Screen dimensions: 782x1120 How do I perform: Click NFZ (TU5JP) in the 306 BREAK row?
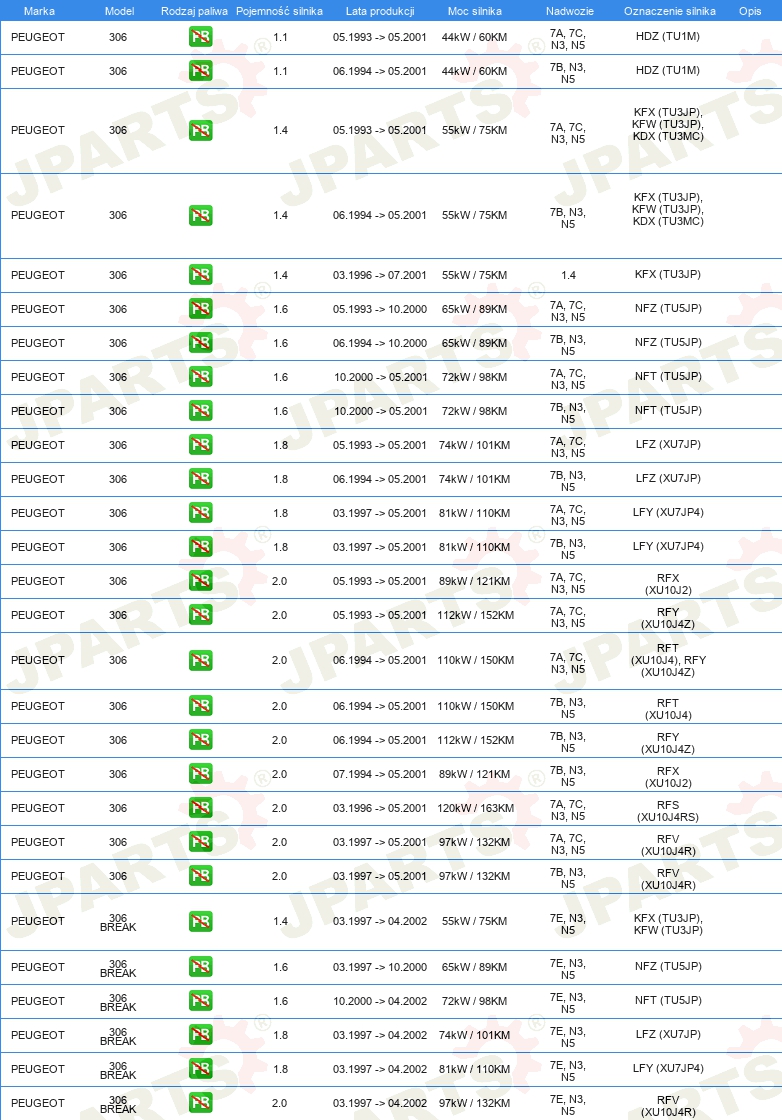(x=668, y=966)
